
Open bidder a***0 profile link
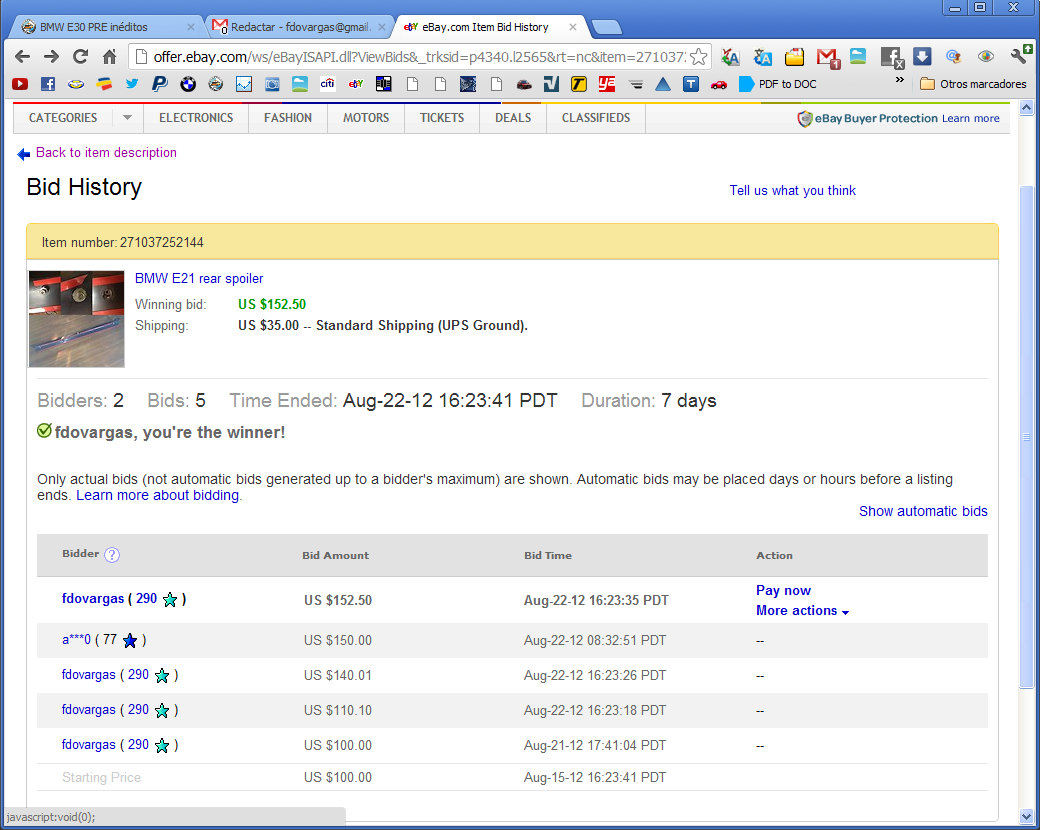pos(76,640)
